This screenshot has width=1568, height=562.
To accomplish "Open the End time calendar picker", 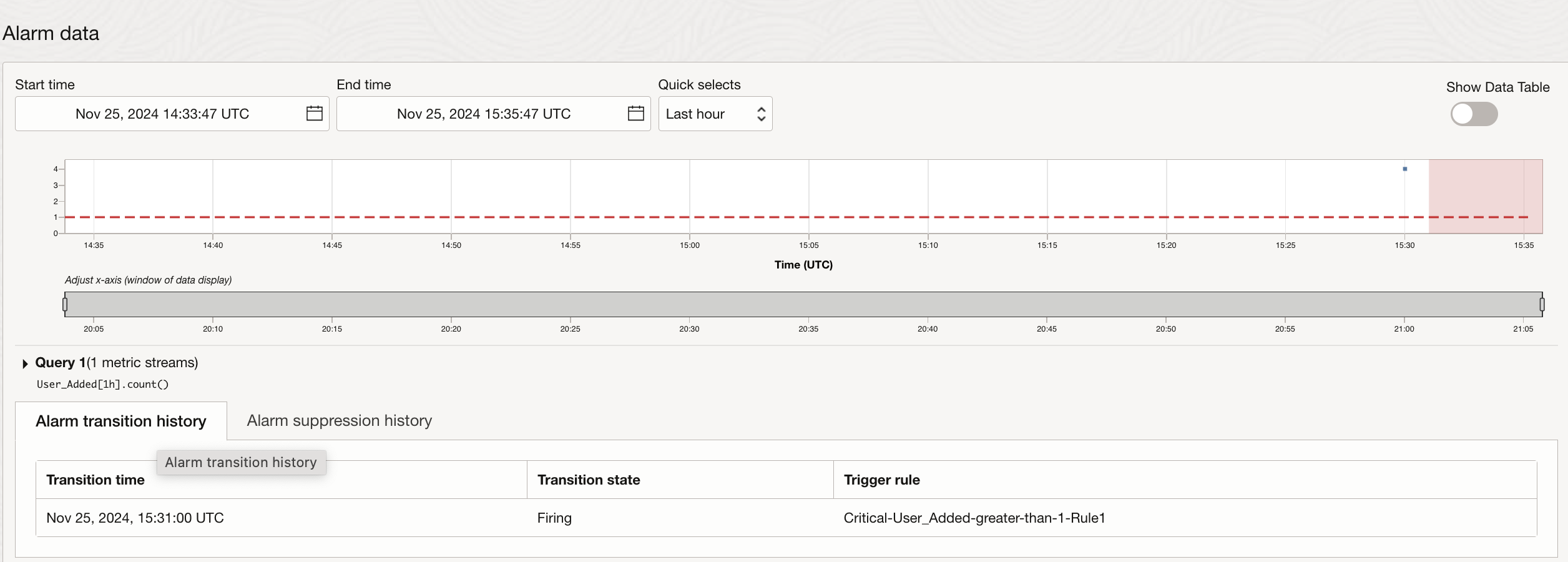I will (x=635, y=114).
